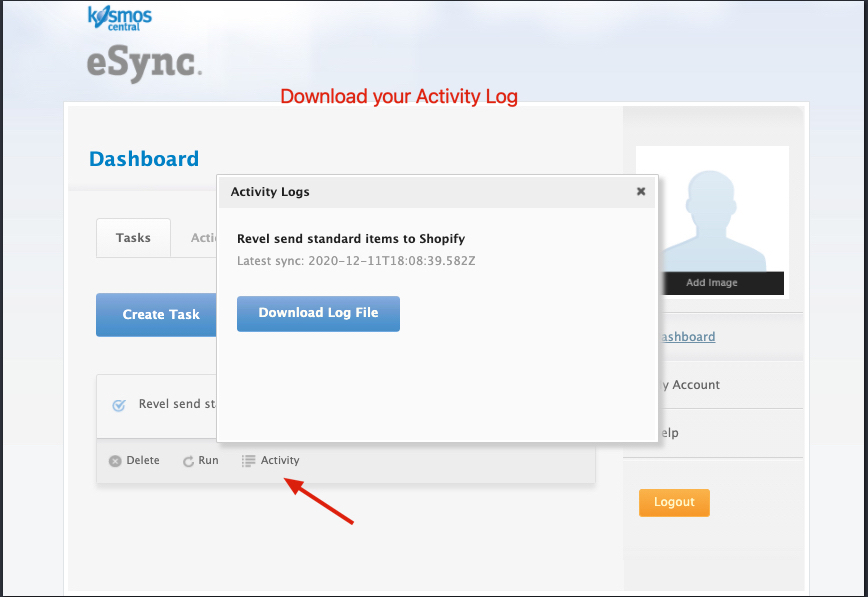Click the Delete icon for Revel task
The height and width of the screenshot is (597, 868).
[x=115, y=461]
